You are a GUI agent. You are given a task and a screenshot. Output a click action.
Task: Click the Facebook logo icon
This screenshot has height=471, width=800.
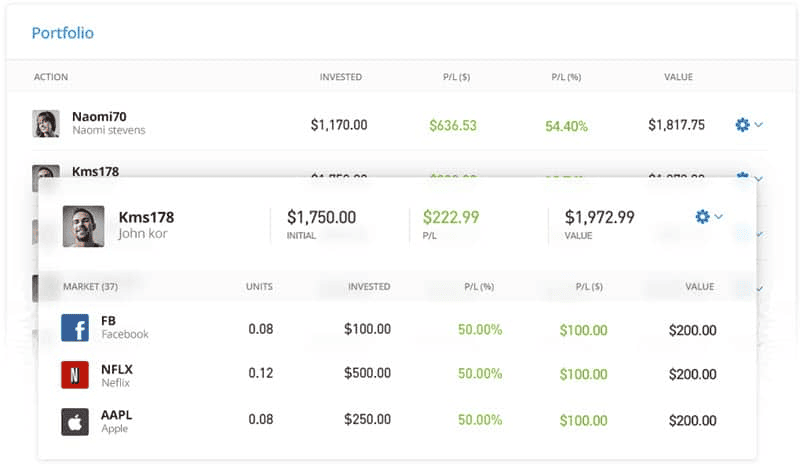pos(75,328)
